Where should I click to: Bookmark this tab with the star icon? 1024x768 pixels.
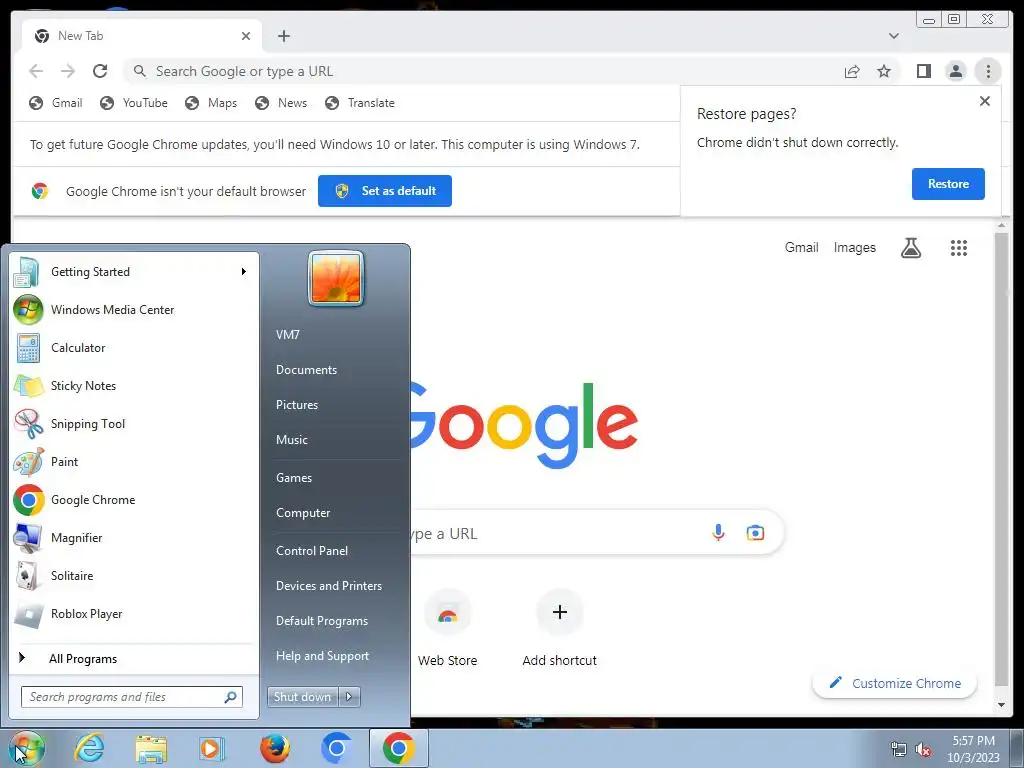pos(884,71)
